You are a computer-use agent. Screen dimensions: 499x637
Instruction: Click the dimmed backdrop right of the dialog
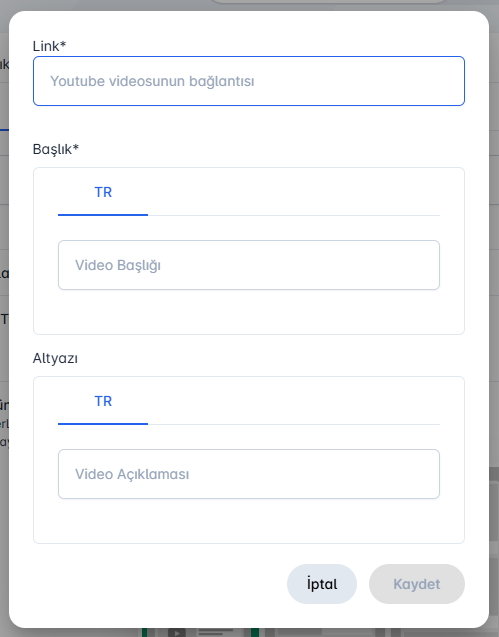[494, 284]
